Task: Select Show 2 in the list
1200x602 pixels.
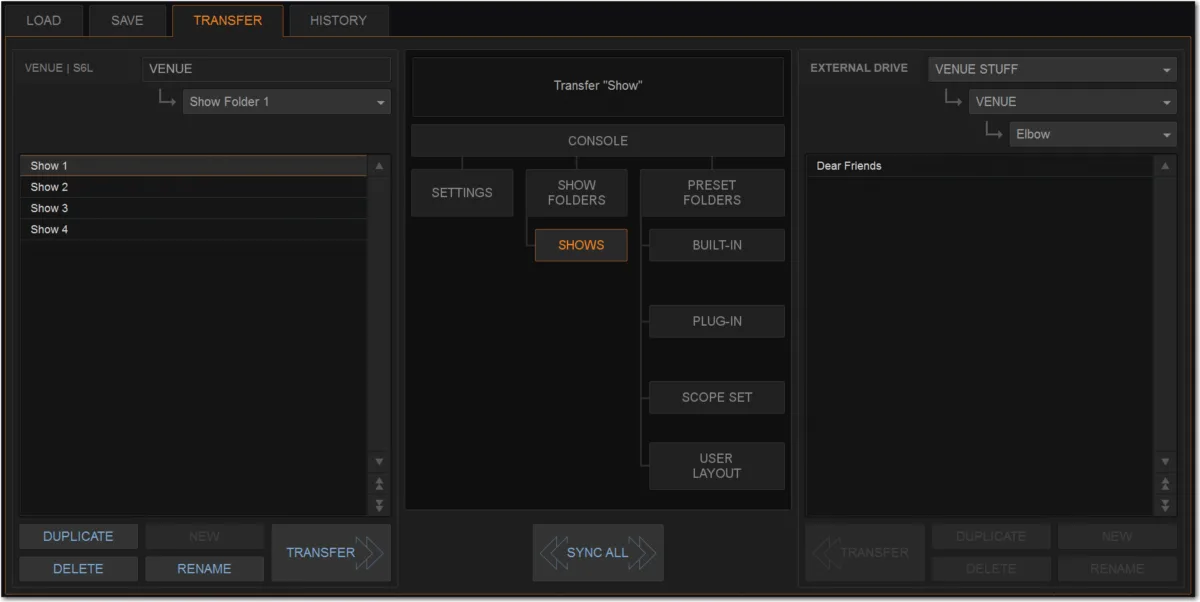Action: 193,187
